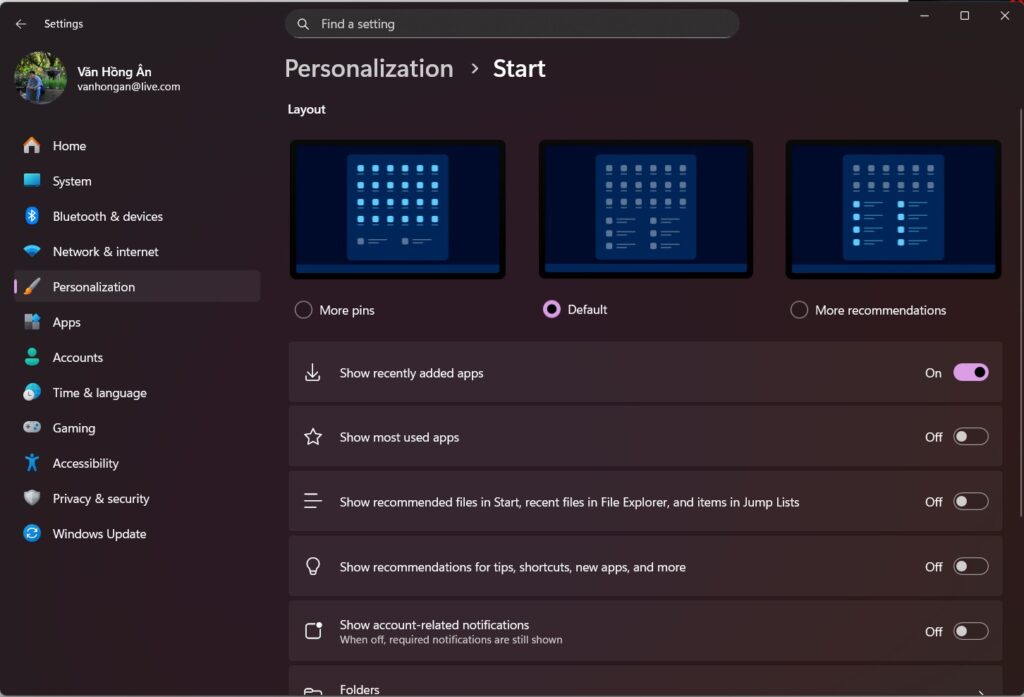Click the Find a setting search box
1024x697 pixels.
click(x=512, y=24)
